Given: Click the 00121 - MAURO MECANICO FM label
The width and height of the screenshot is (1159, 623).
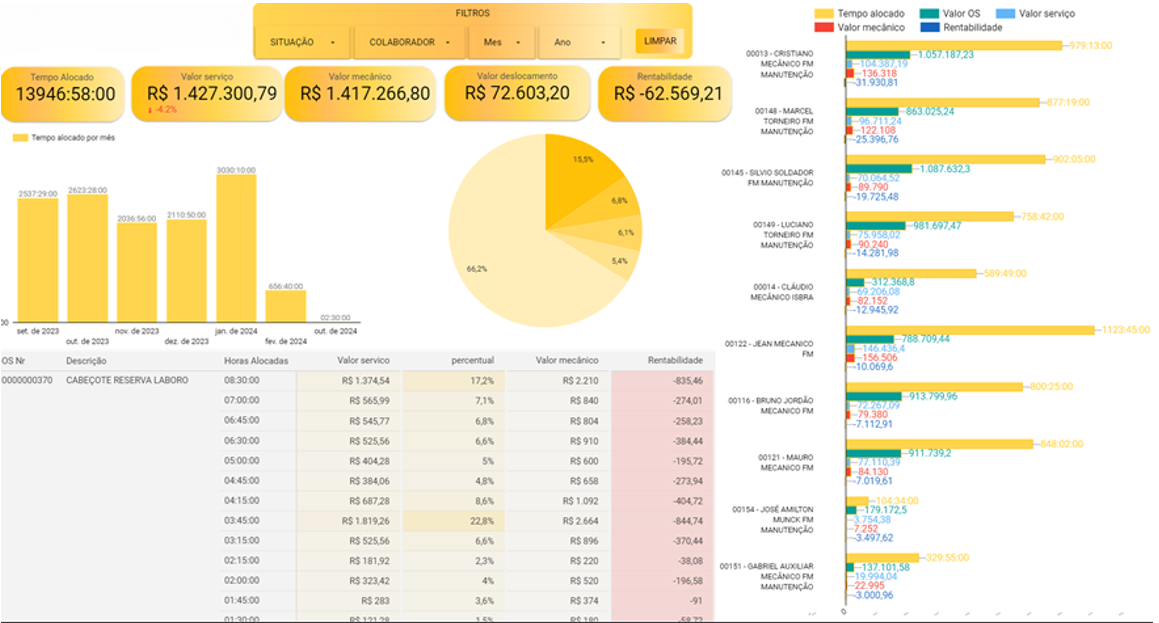Looking at the screenshot, I should [786, 463].
